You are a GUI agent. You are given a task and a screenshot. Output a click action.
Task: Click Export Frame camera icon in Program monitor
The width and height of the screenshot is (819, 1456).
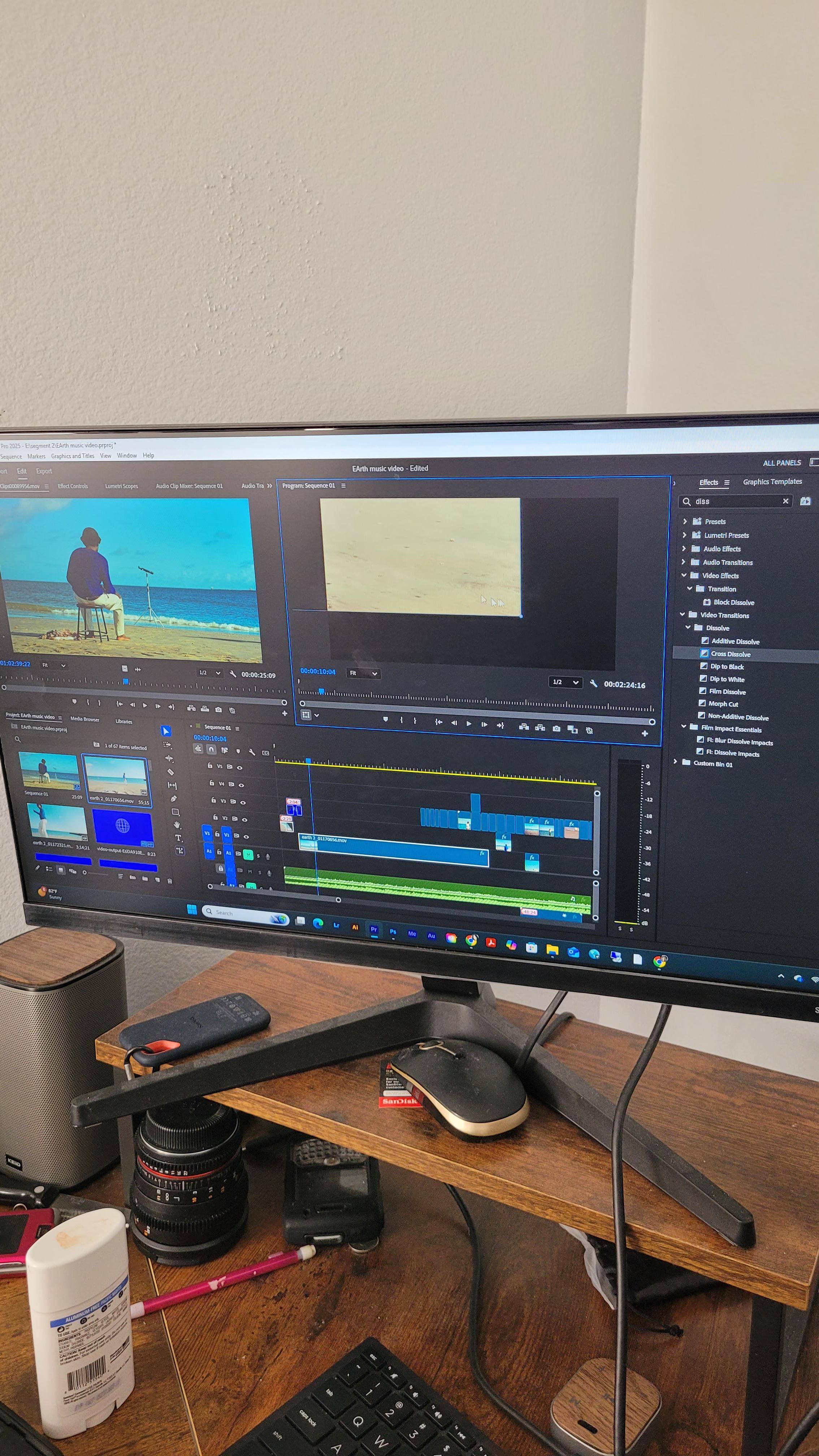pos(556,729)
